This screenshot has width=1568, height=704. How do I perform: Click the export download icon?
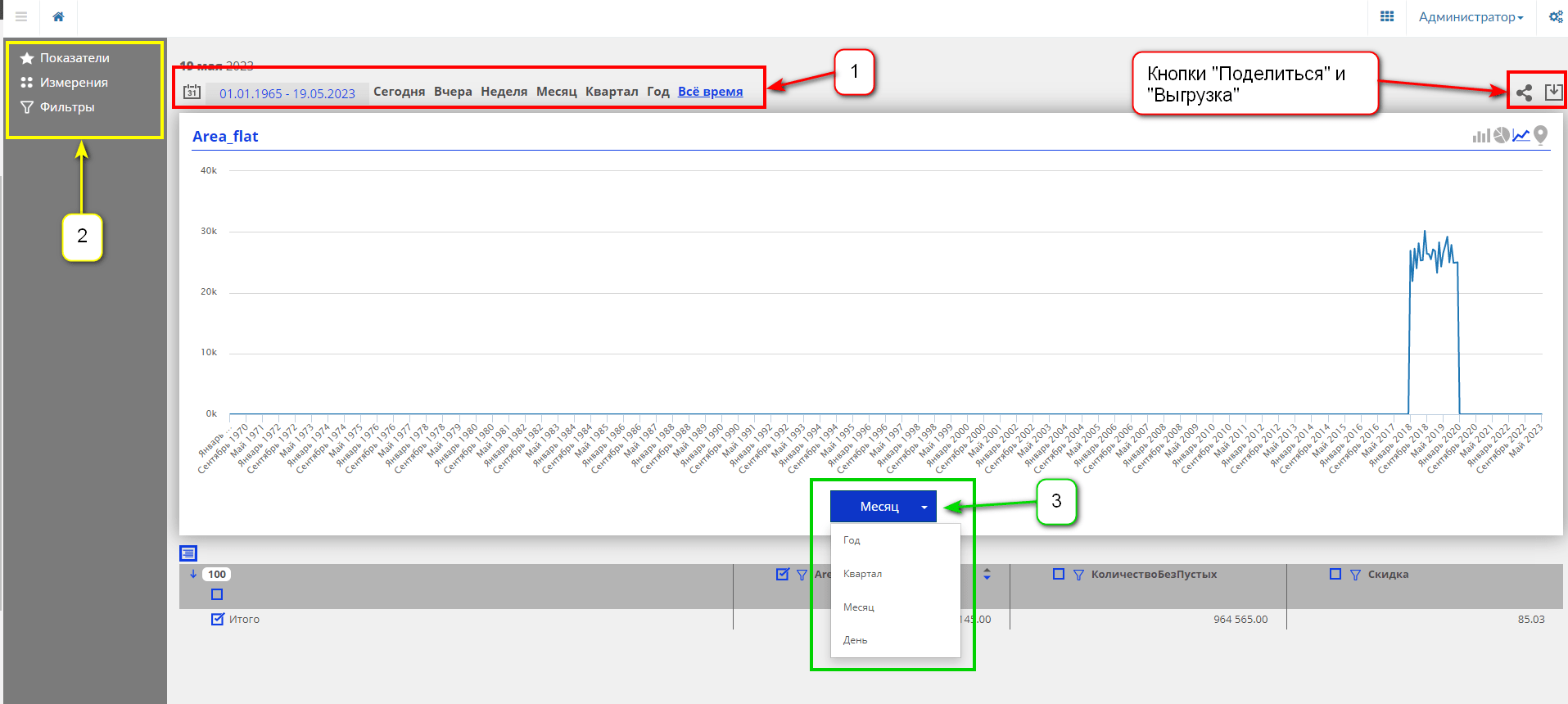pyautogui.click(x=1553, y=92)
